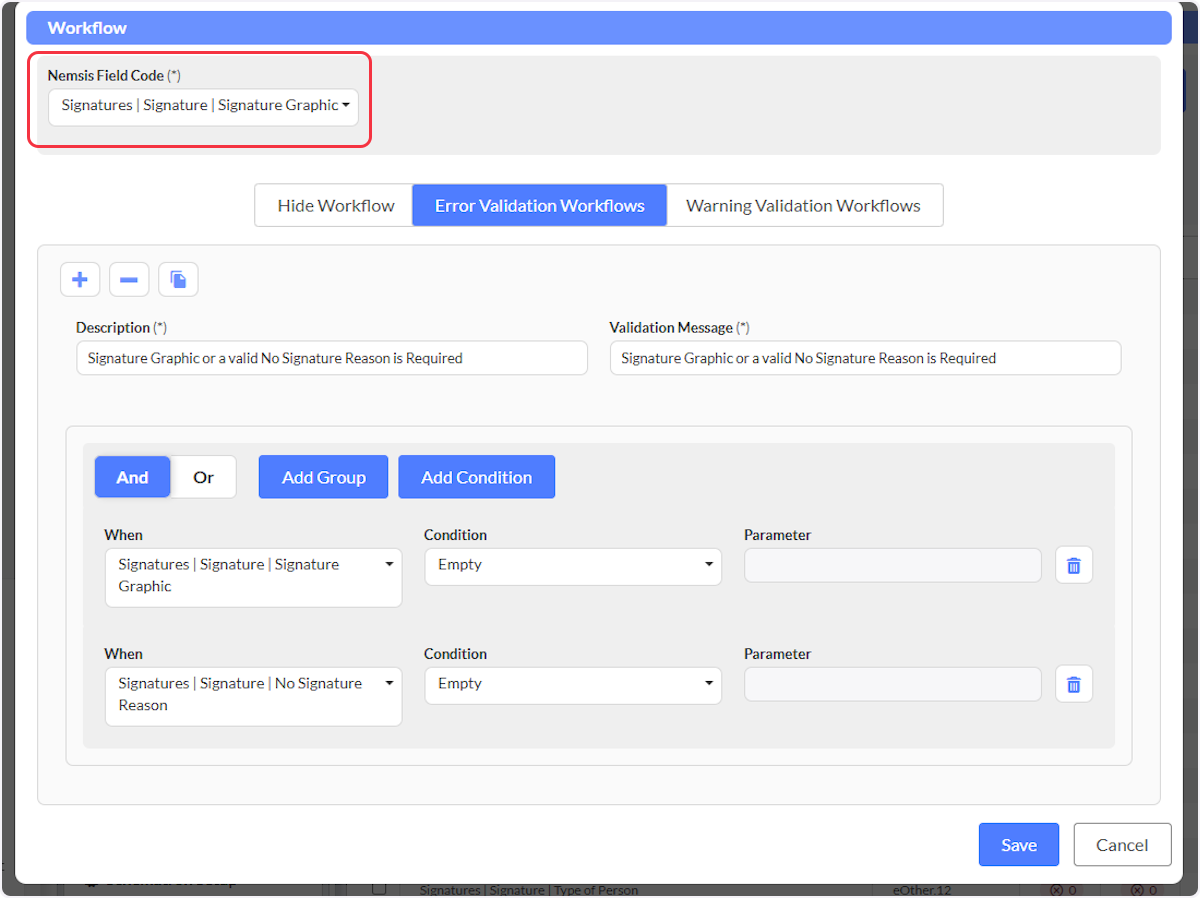Select the And logic operator
The height and width of the screenshot is (898, 1200).
(x=132, y=477)
